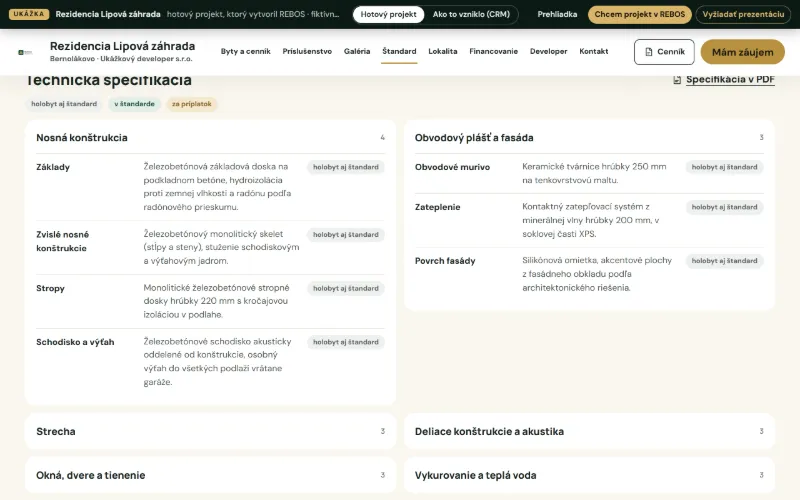
Task: Switch to Hotový projekt view
Action: (x=388, y=14)
